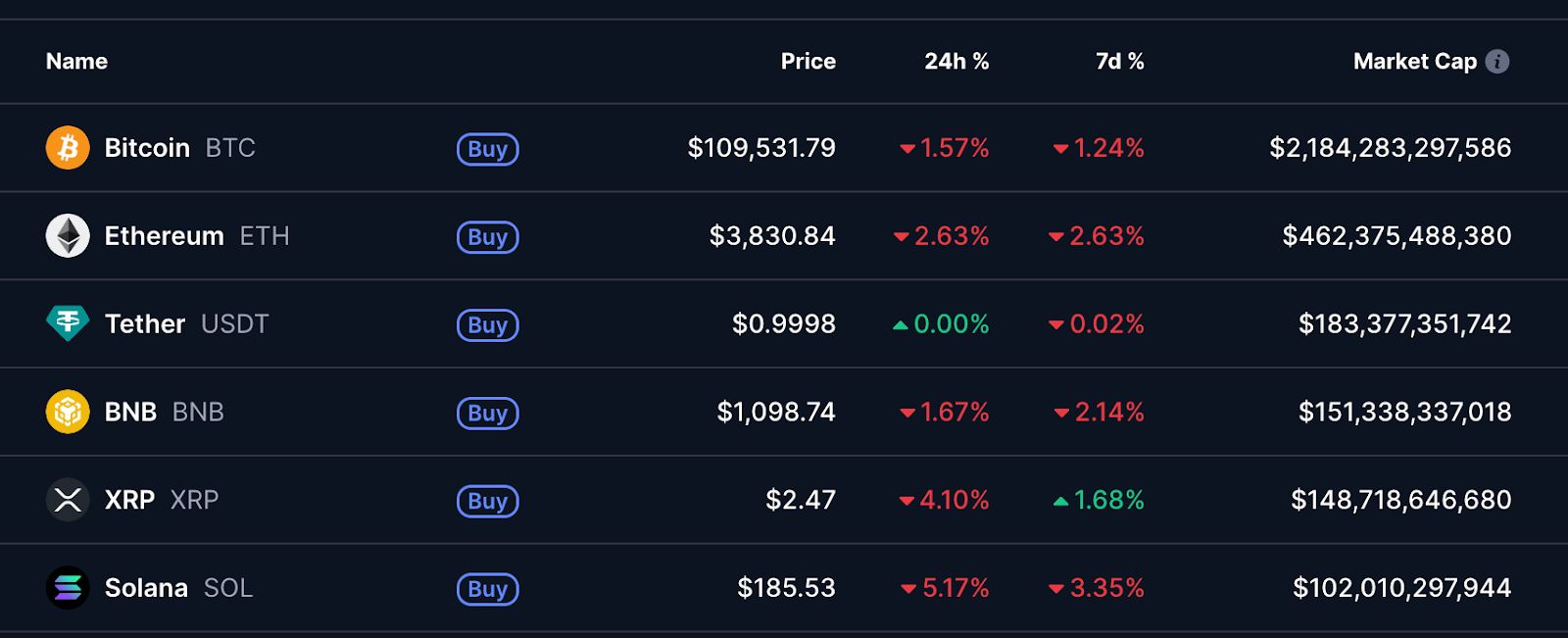Screen dimensions: 1568x638
Task: Click the Solana logo icon
Action: pyautogui.click(x=68, y=588)
